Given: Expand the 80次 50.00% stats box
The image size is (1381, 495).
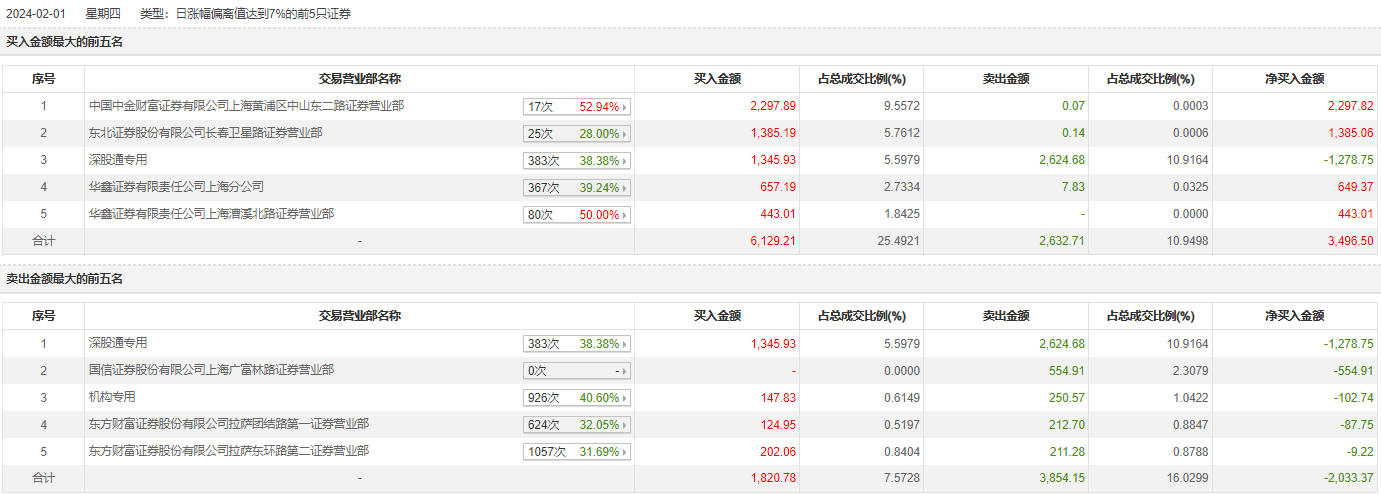Looking at the screenshot, I should click(577, 215).
